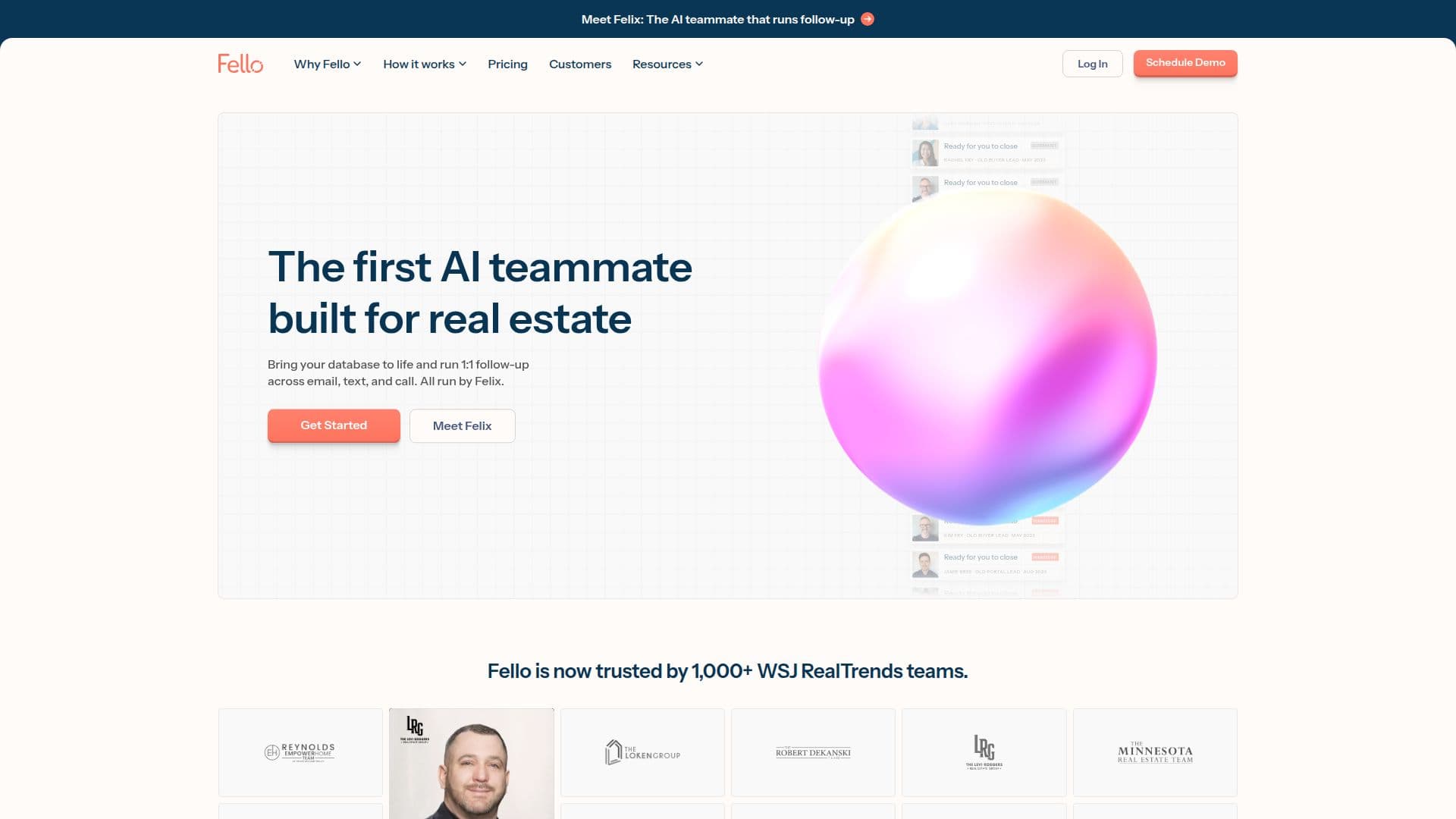Screen dimensions: 1456x819
Task: Expand the Resources menu
Action: 667,64
